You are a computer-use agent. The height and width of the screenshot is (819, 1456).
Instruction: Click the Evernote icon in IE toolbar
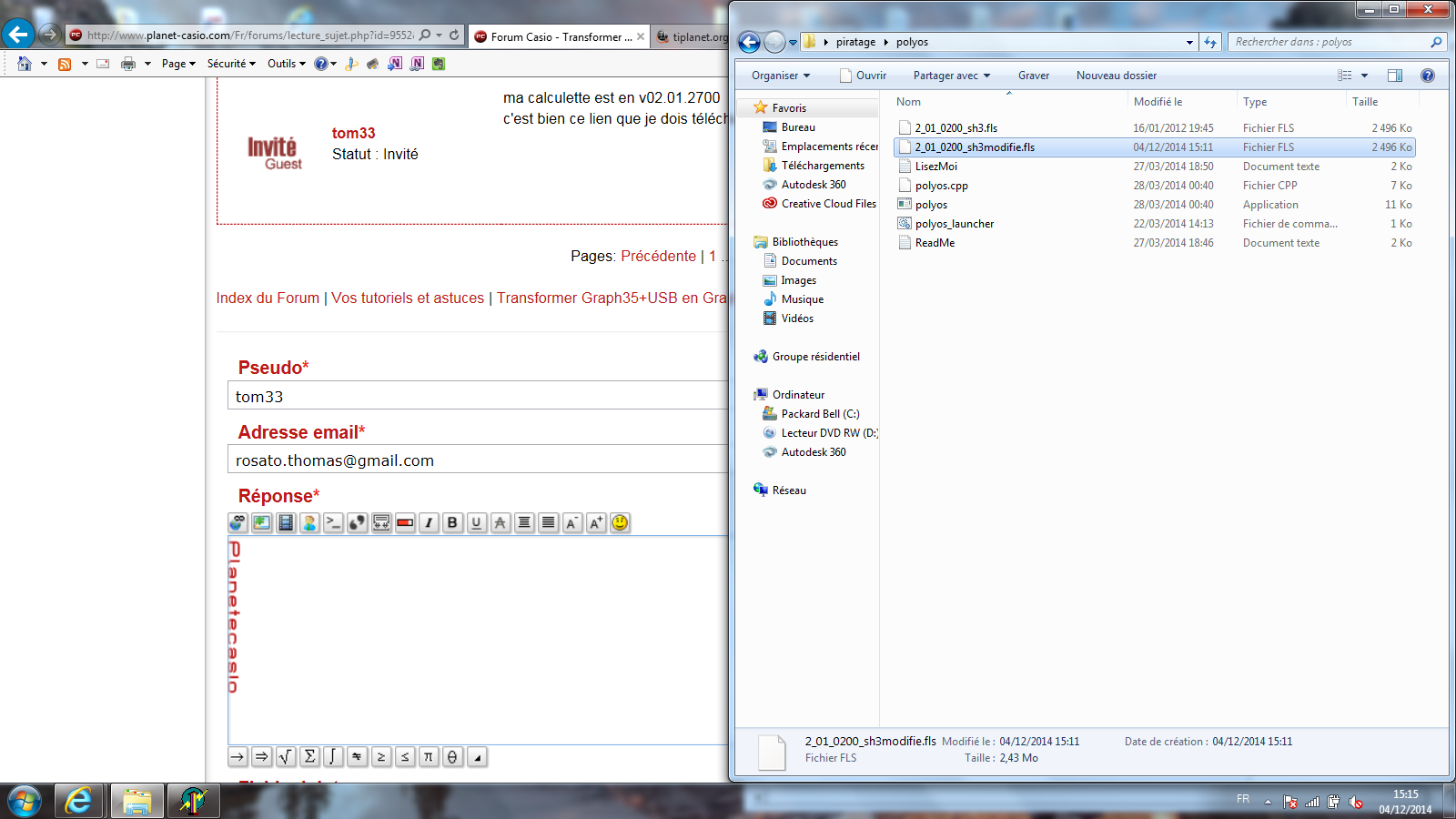tap(439, 64)
